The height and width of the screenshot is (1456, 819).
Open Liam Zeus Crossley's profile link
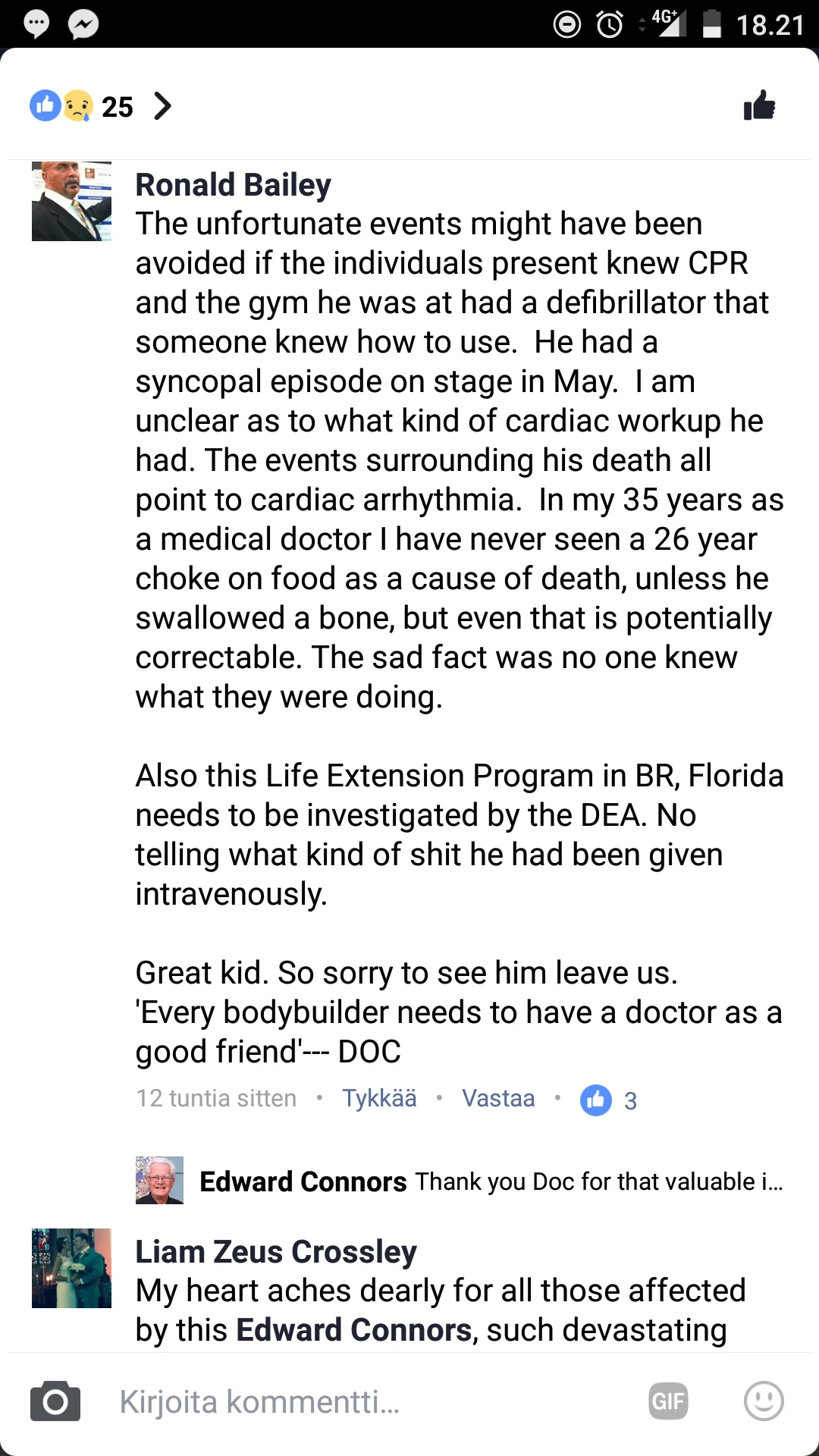[x=276, y=1251]
